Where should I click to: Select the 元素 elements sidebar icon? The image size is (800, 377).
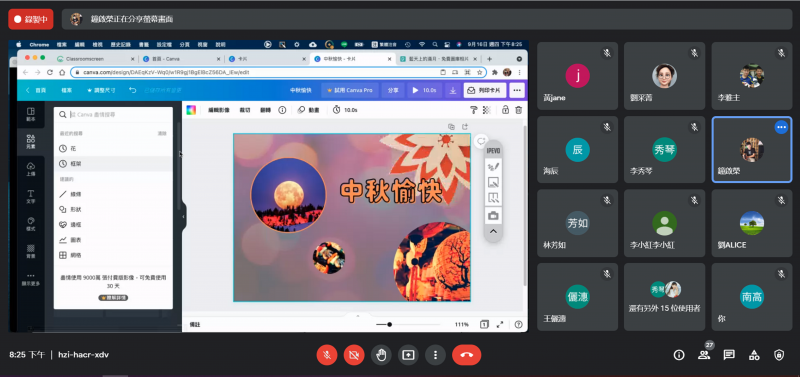[x=31, y=141]
